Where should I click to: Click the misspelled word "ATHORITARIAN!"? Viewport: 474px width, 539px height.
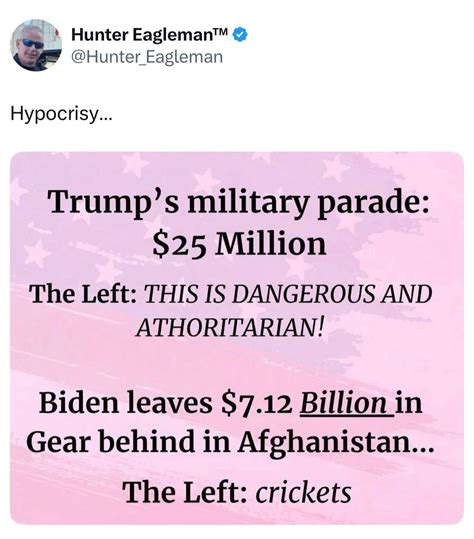tap(230, 327)
